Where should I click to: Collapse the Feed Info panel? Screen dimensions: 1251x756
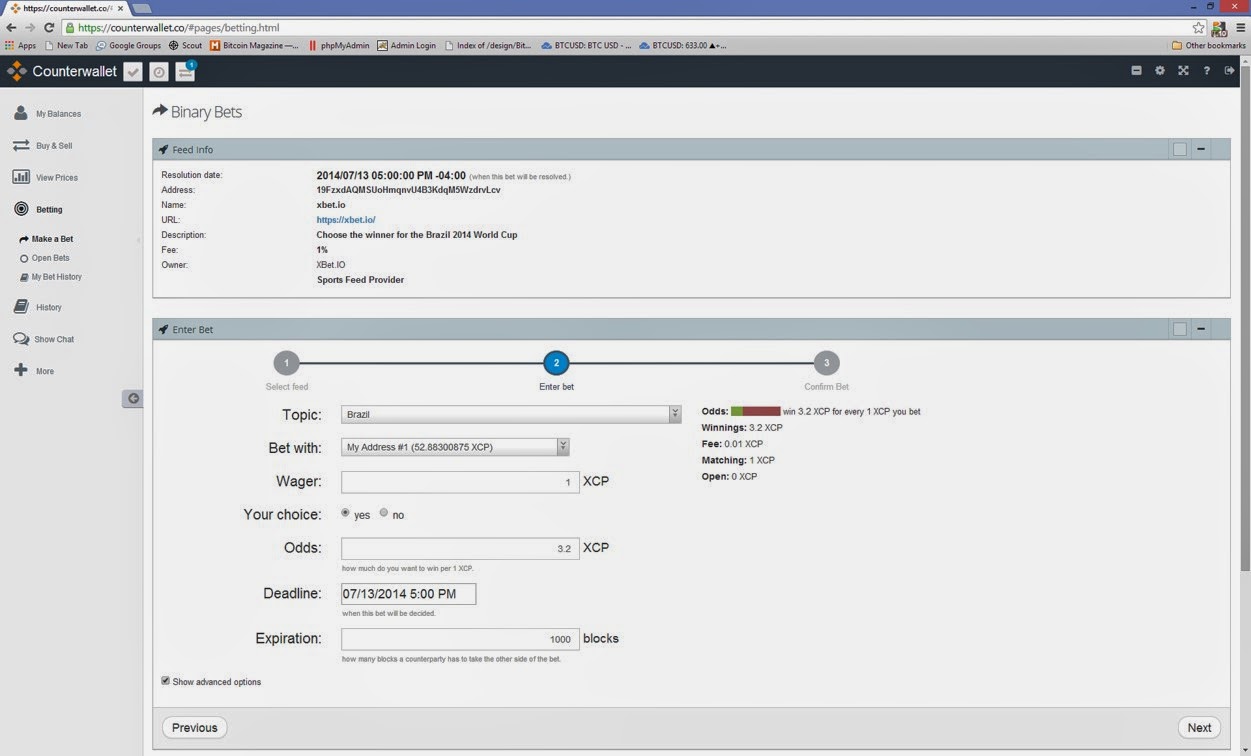click(1201, 149)
